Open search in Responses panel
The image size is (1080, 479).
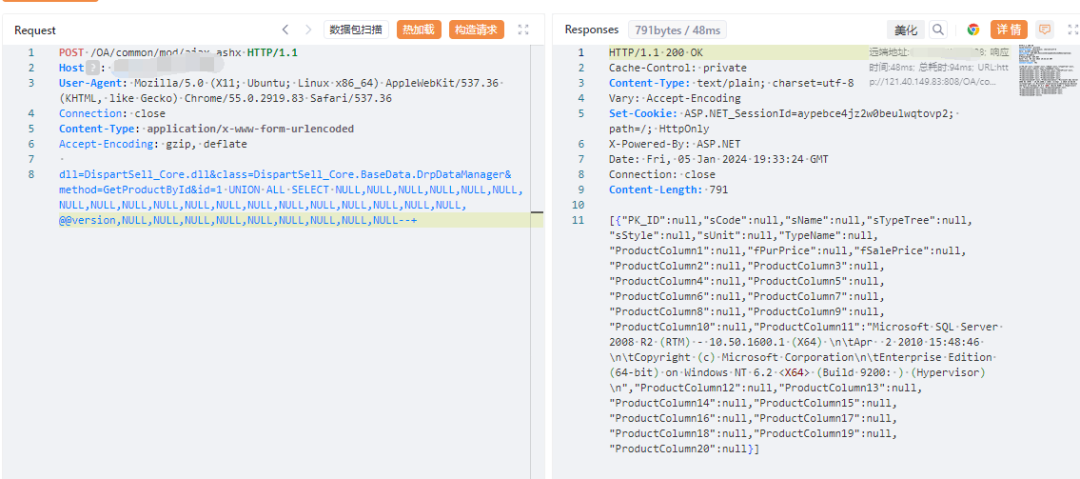click(x=937, y=30)
